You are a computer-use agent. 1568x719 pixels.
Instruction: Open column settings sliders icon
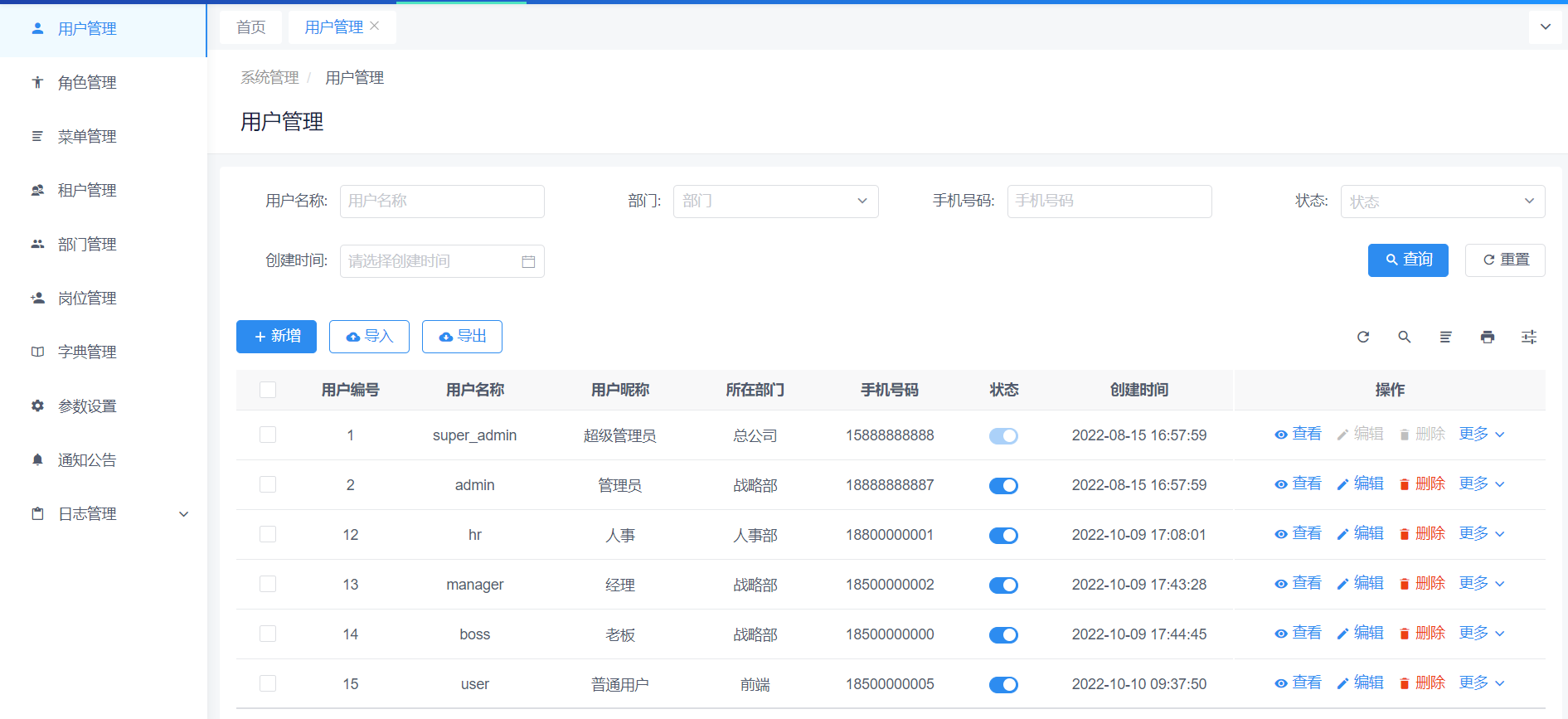(x=1529, y=337)
